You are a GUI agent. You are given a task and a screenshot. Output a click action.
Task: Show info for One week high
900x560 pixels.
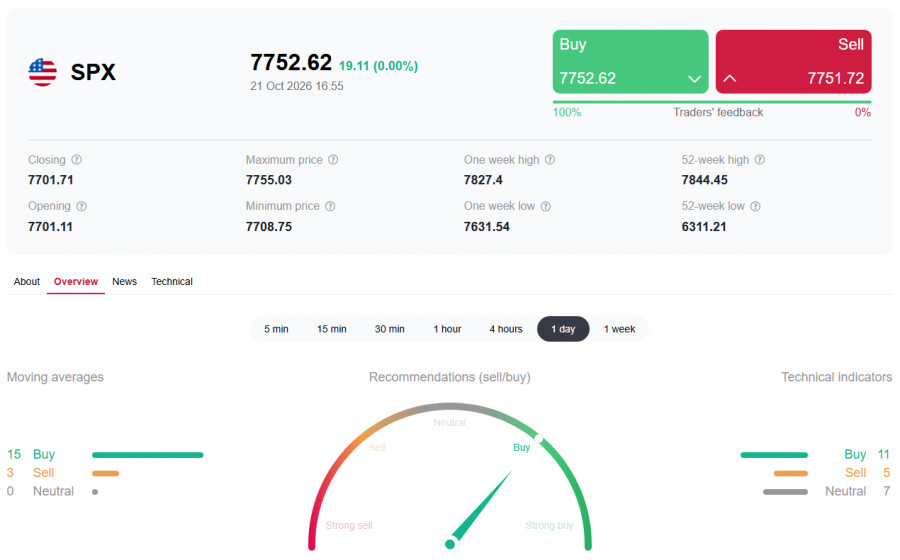[550, 160]
